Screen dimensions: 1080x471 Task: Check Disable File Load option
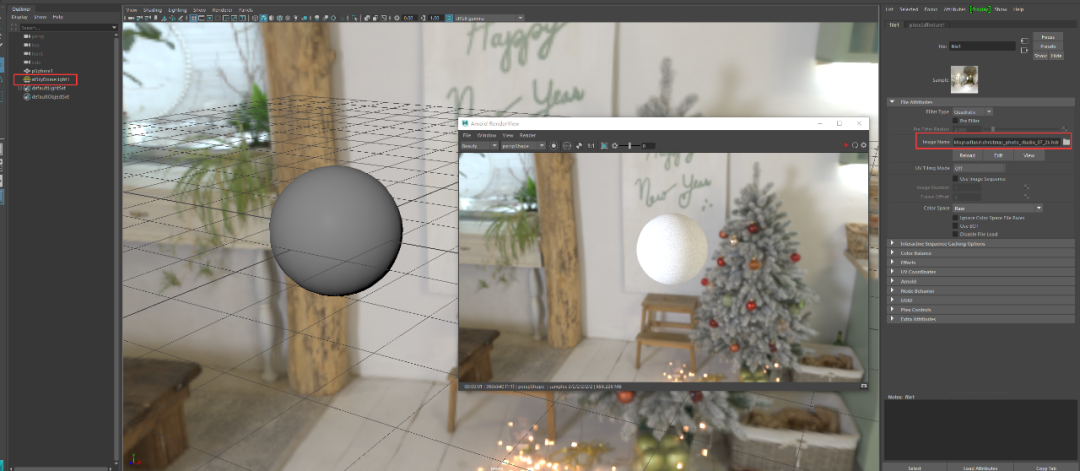[x=956, y=234]
